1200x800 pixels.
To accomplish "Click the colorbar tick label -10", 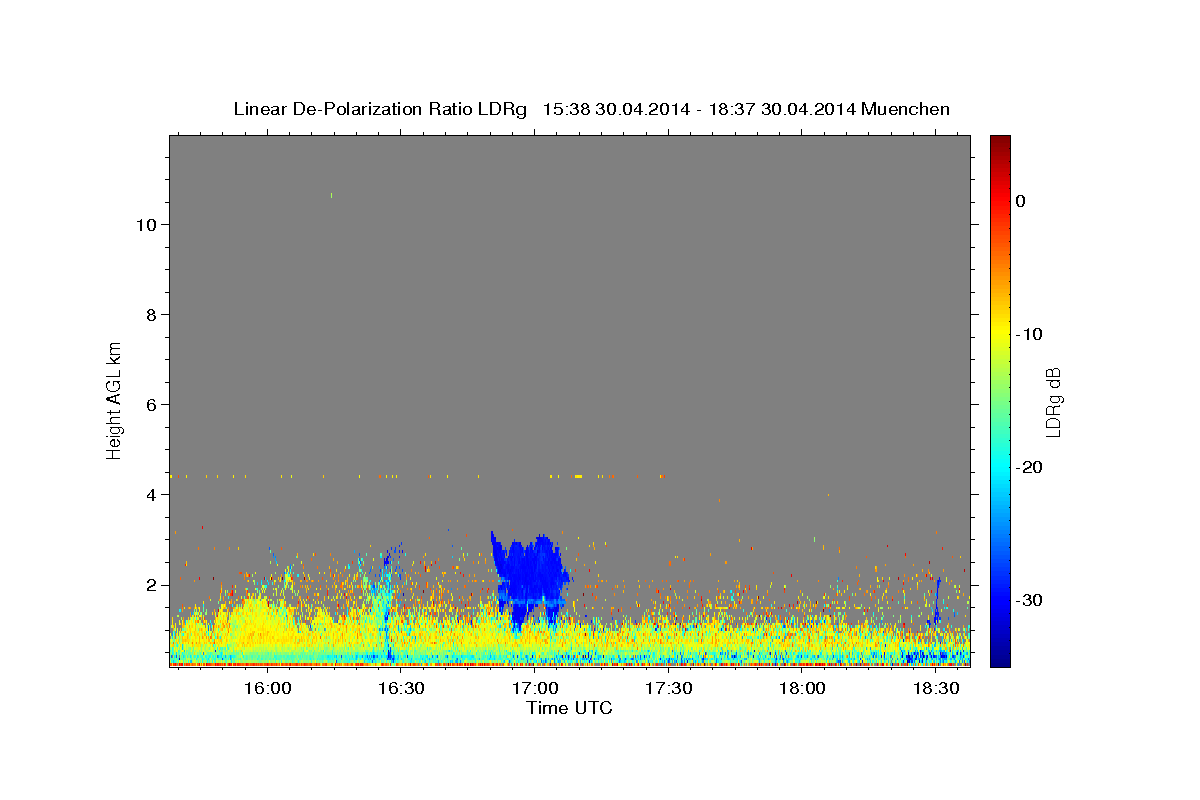I will pyautogui.click(x=1028, y=334).
